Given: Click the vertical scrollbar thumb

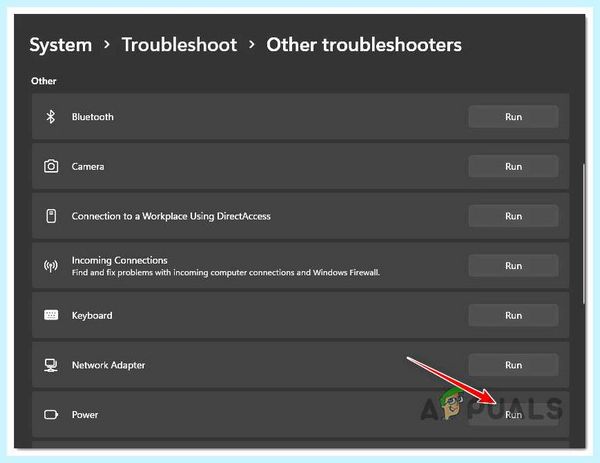Looking at the screenshot, I should 584,234.
